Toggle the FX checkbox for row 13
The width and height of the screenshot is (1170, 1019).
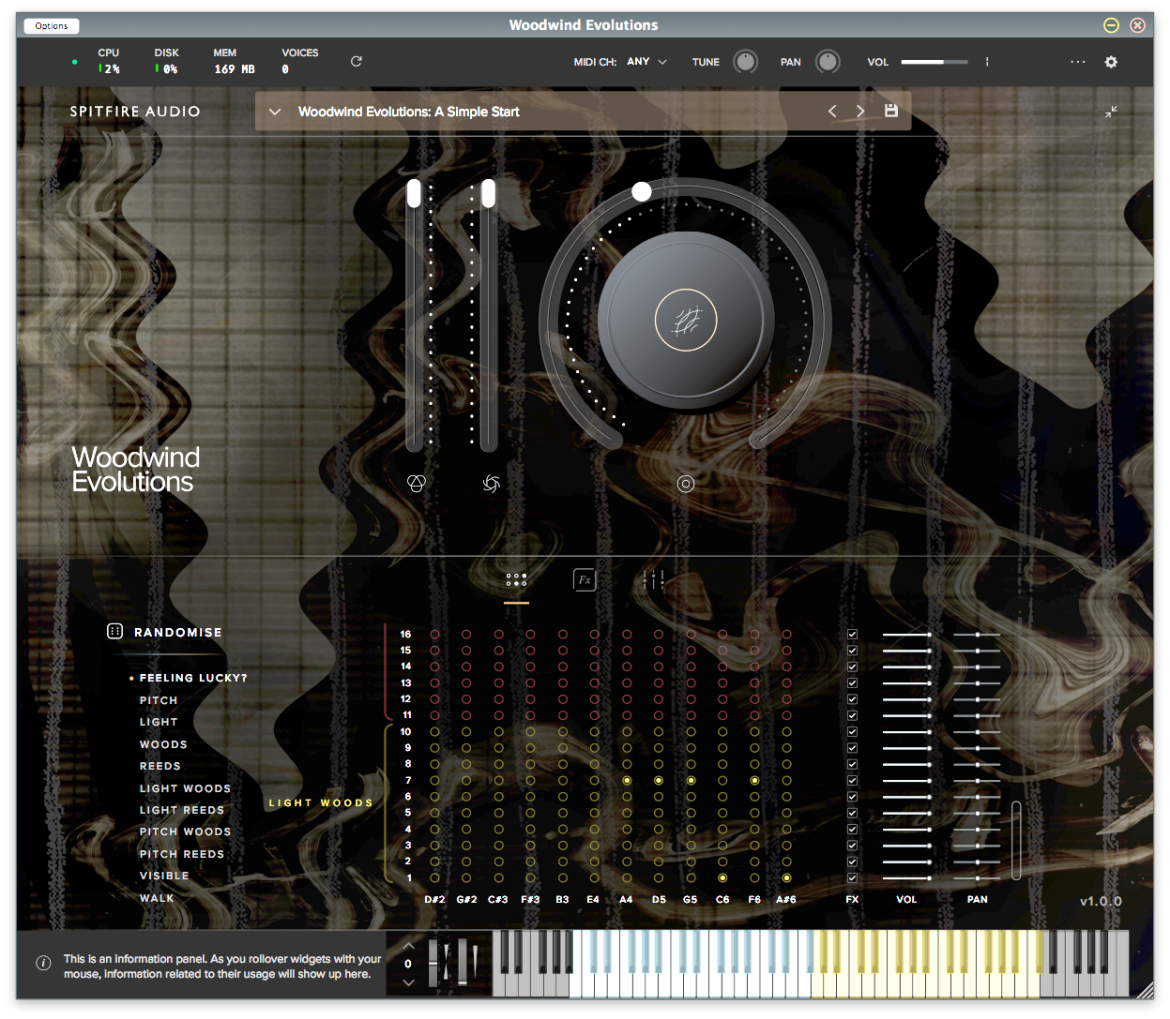click(852, 683)
